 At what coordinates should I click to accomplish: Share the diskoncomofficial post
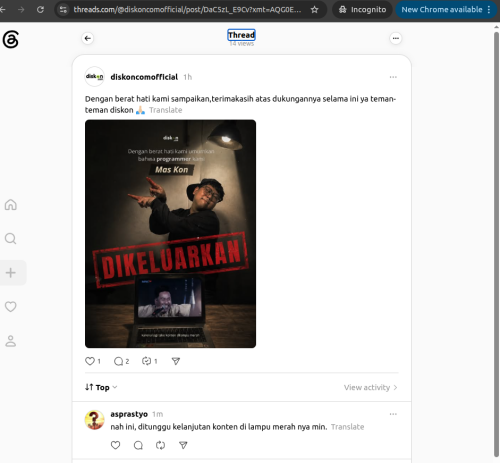pos(176,361)
